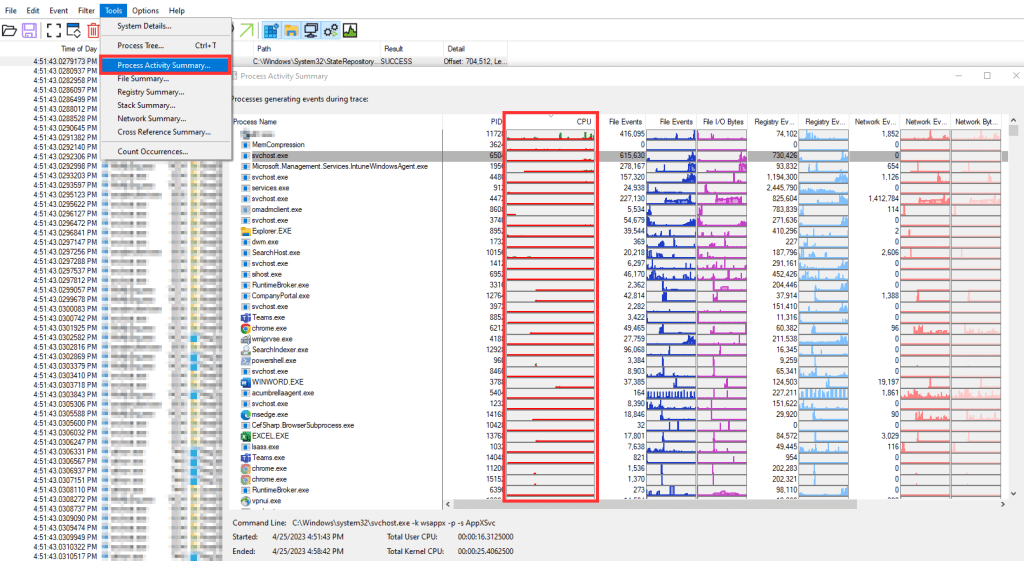1024x561 pixels.
Task: Sort by the CPU column header
Action: point(584,122)
